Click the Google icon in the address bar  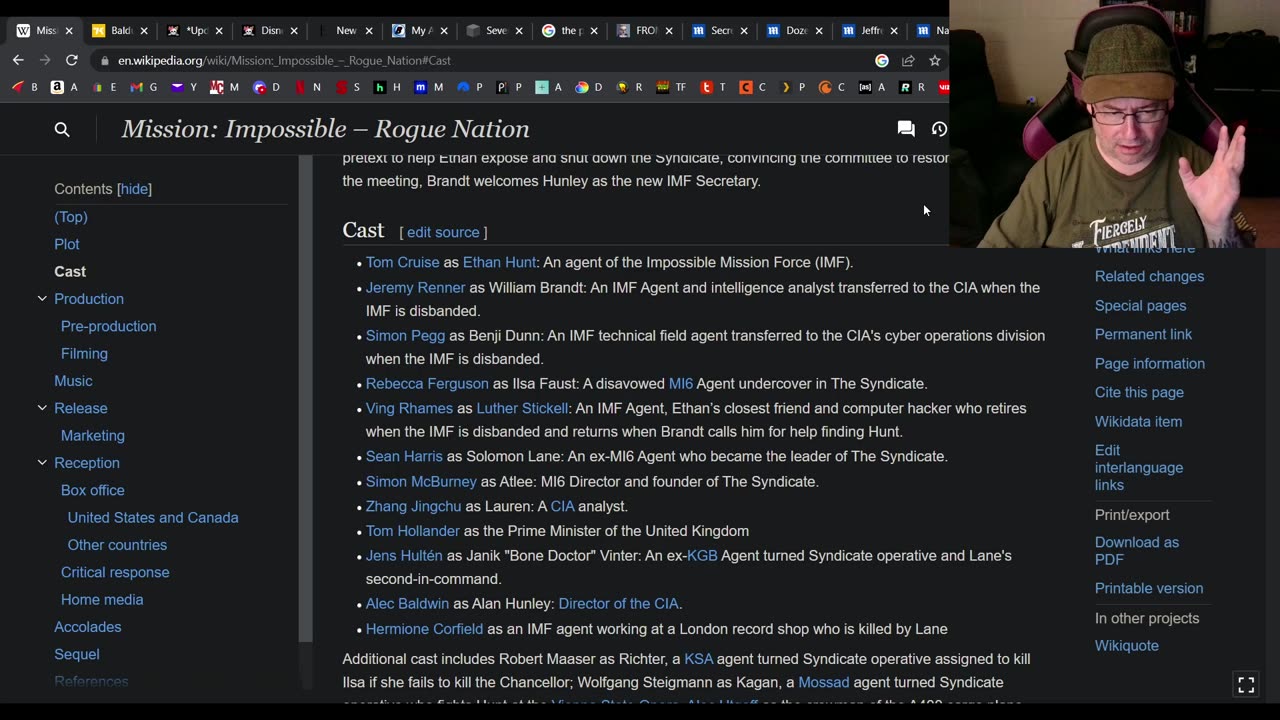882,60
